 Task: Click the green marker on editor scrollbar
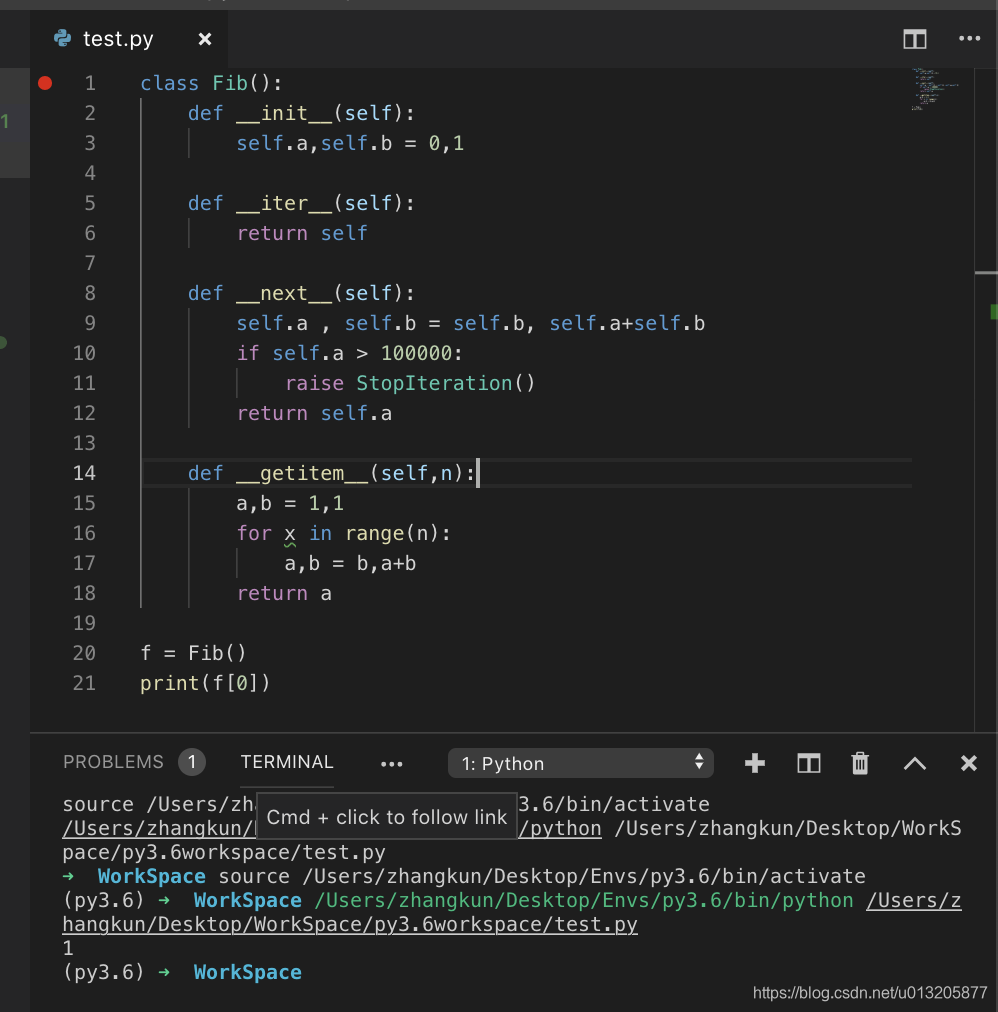click(993, 312)
